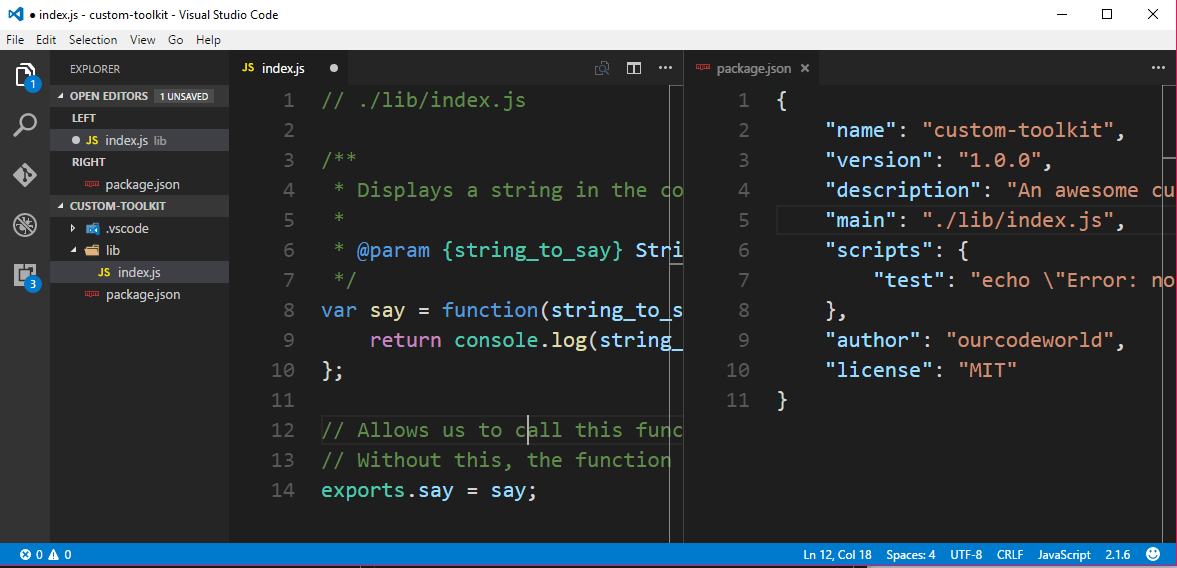Click the open changes icon
1177x568 pixels.
602,68
